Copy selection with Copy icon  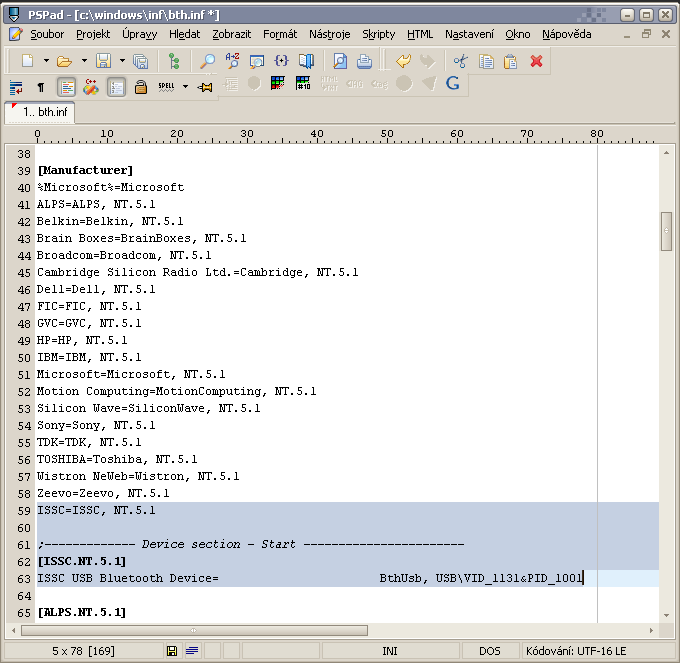click(486, 61)
